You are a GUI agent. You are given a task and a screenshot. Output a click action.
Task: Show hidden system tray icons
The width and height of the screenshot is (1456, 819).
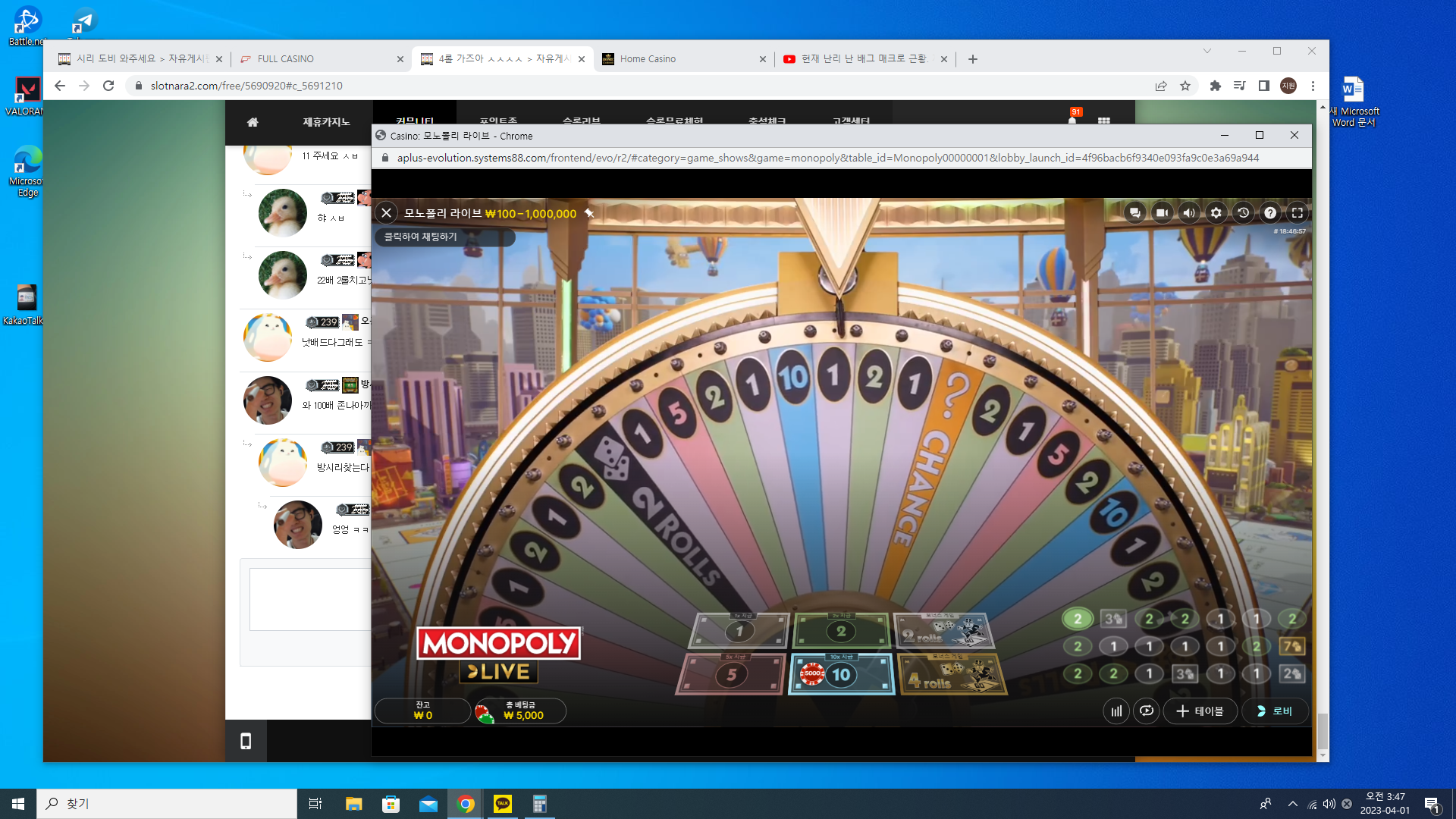[1292, 804]
